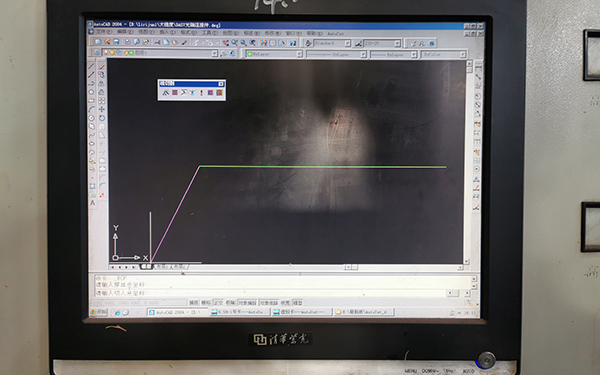Select the Polygon draw tool
This screenshot has height=375, width=600.
pyautogui.click(x=91, y=92)
